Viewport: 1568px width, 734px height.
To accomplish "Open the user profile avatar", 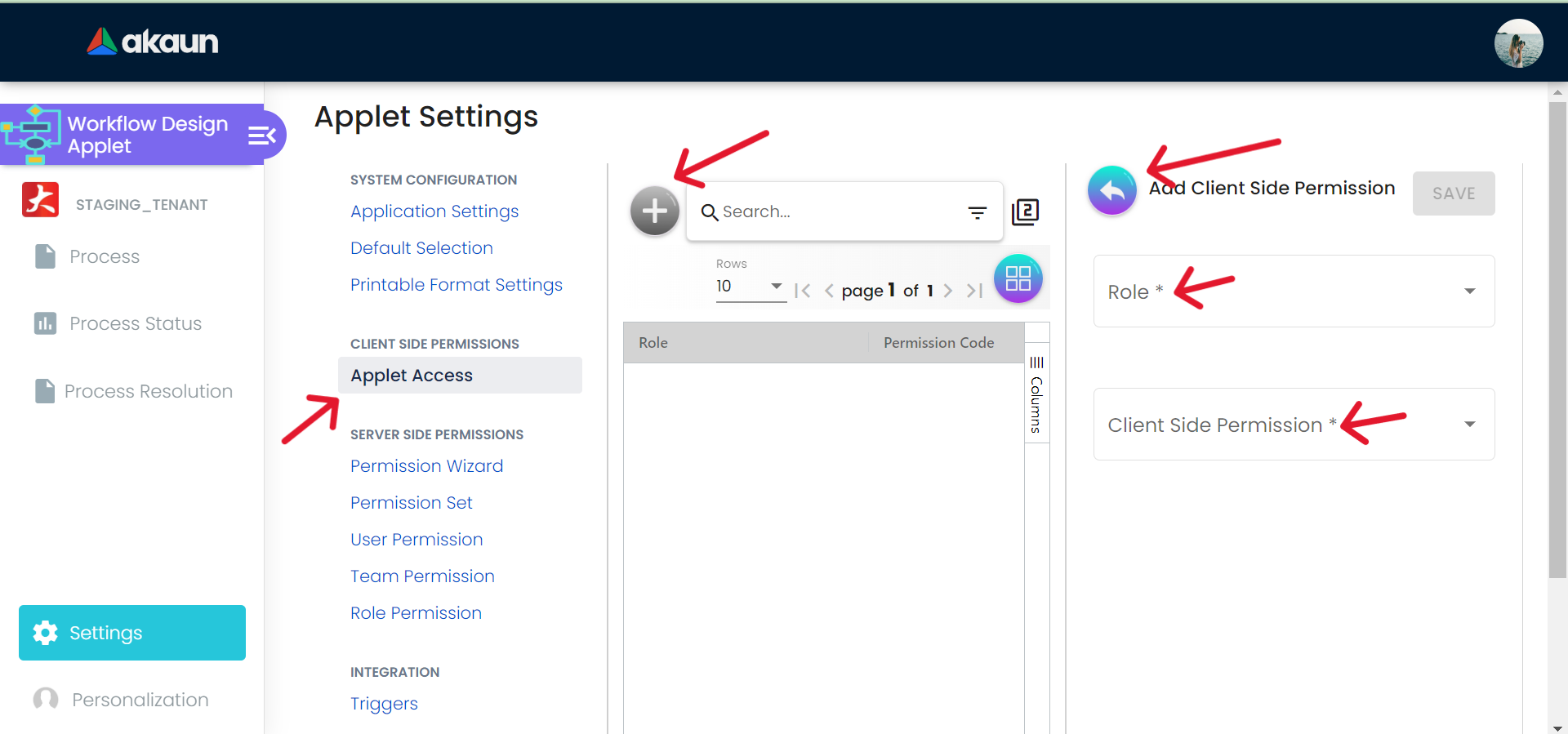I will click(1518, 42).
